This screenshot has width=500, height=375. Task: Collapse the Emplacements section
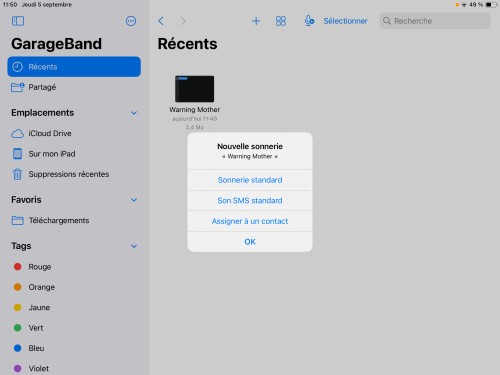click(x=134, y=113)
